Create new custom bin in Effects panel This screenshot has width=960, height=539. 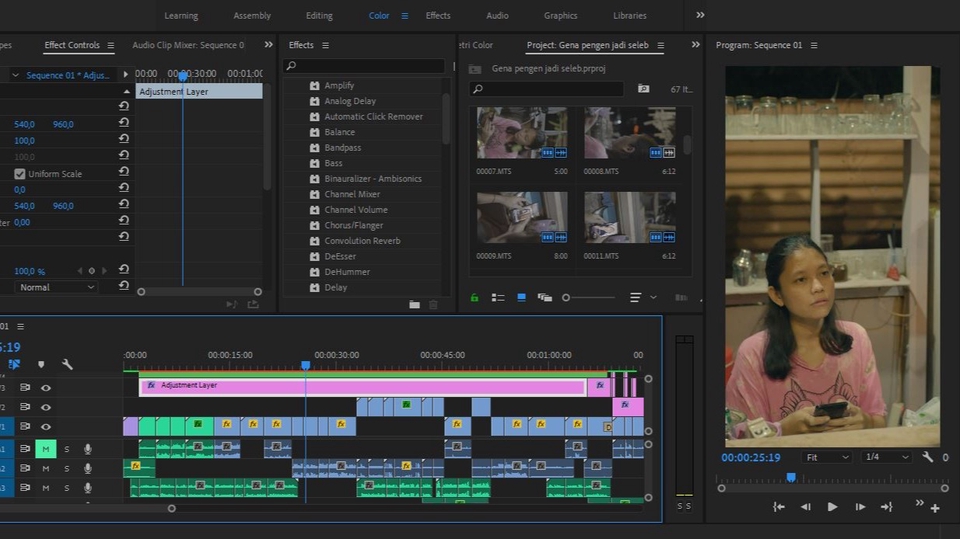point(414,304)
